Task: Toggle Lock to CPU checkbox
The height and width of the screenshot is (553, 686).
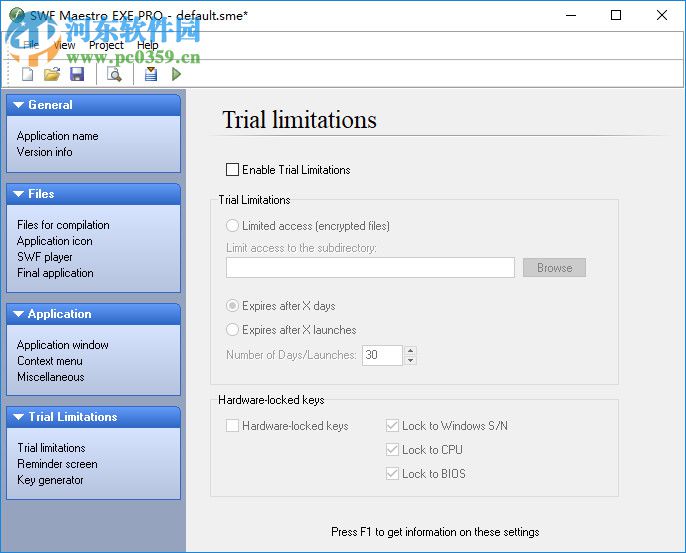Action: click(x=392, y=450)
